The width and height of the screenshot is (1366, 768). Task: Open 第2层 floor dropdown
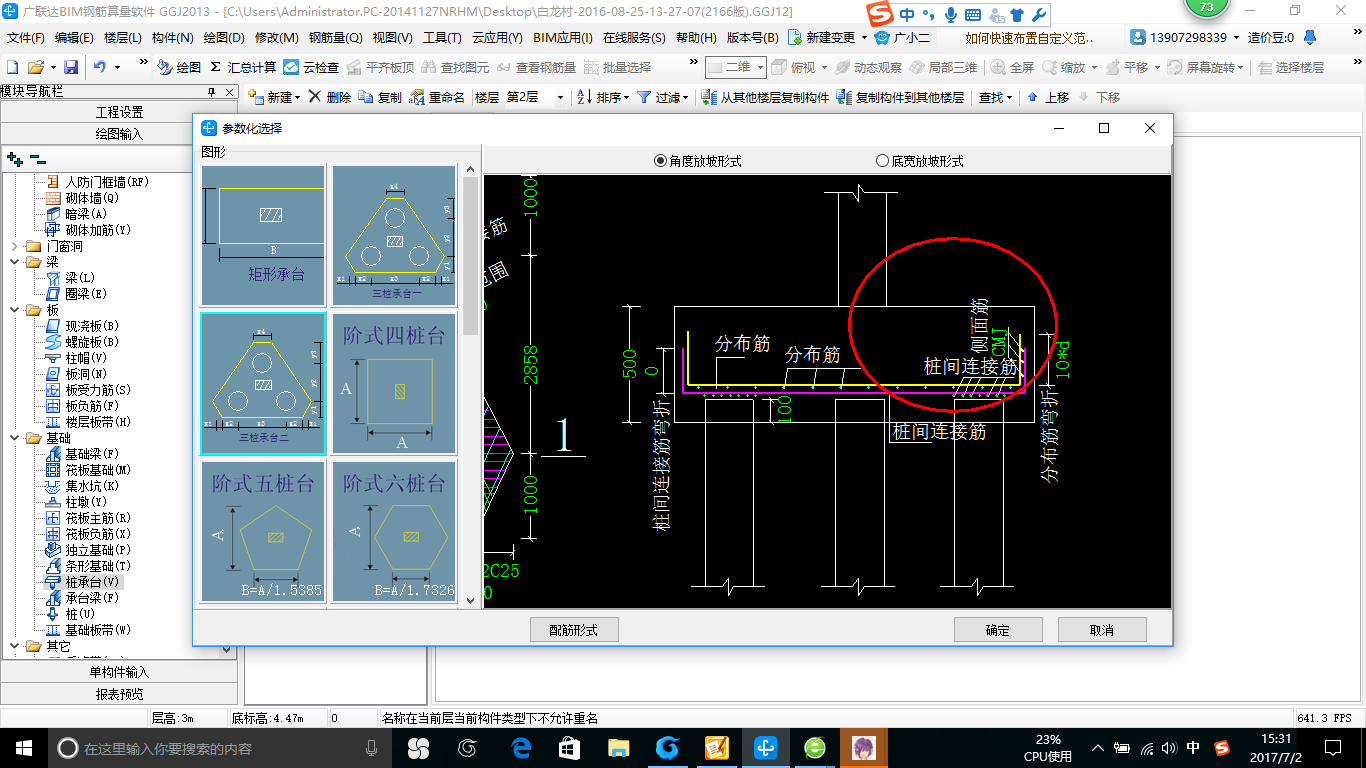pyautogui.click(x=559, y=97)
